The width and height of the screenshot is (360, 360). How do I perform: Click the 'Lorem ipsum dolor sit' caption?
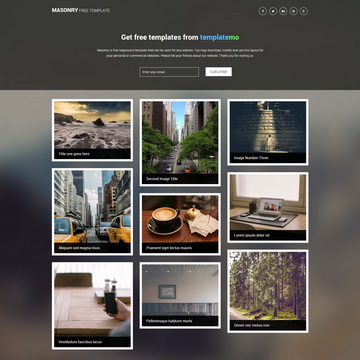(x=252, y=235)
